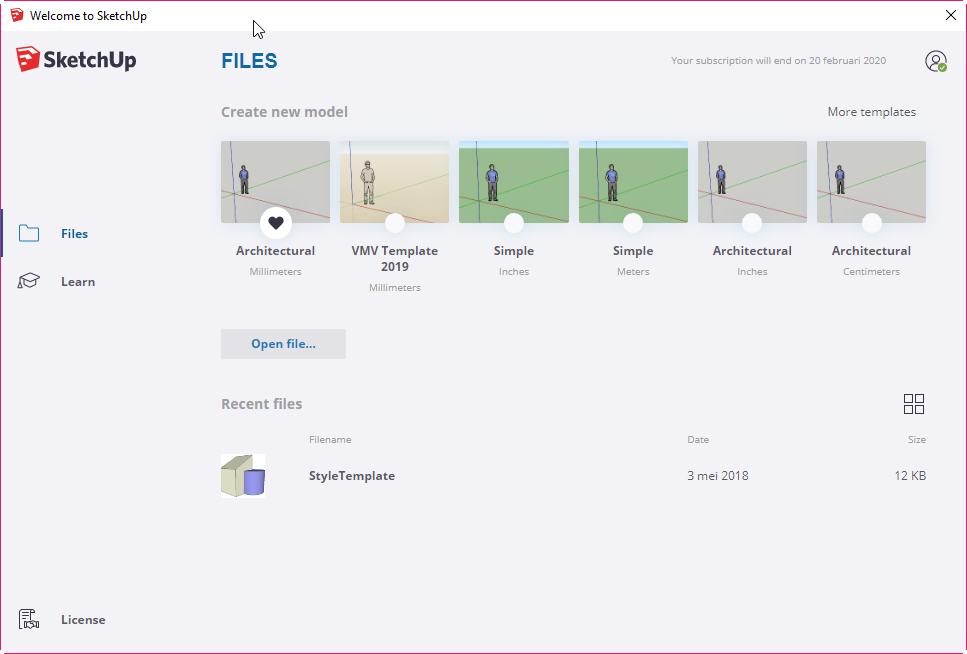Click the Create new model heading

pos(284,112)
